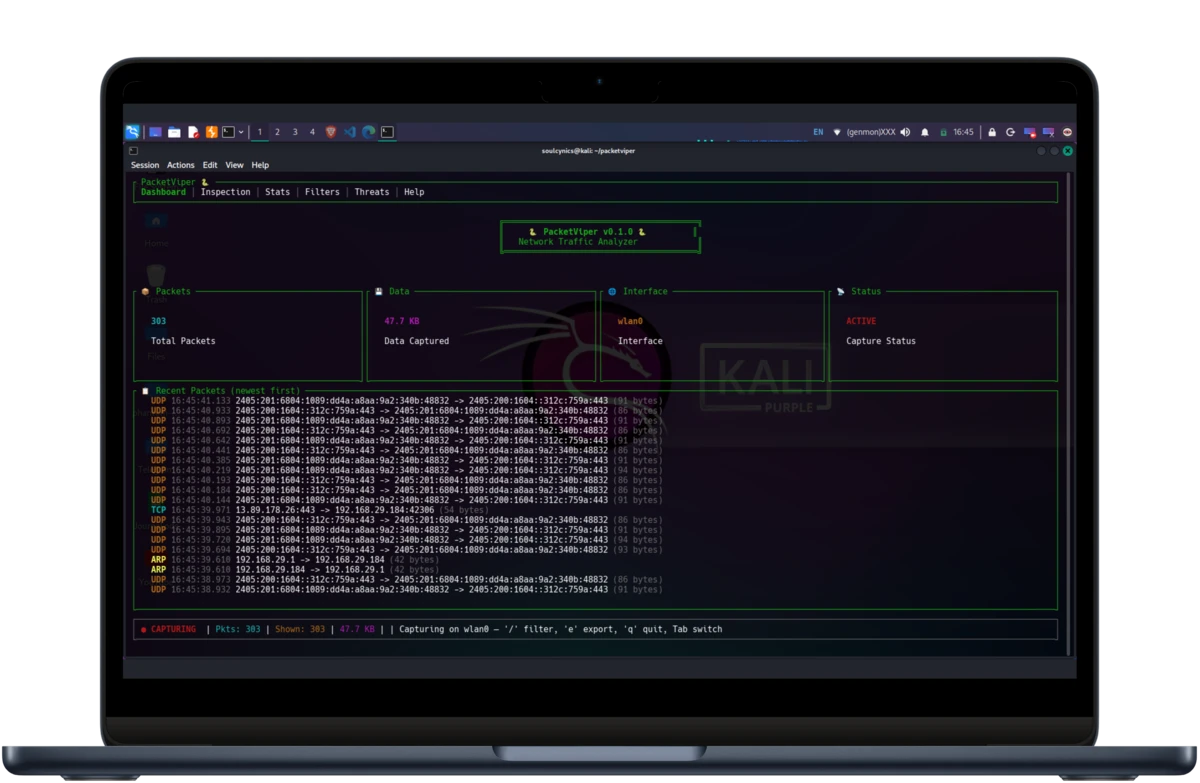Open Microsoft Edge from the taskbar

(x=368, y=132)
